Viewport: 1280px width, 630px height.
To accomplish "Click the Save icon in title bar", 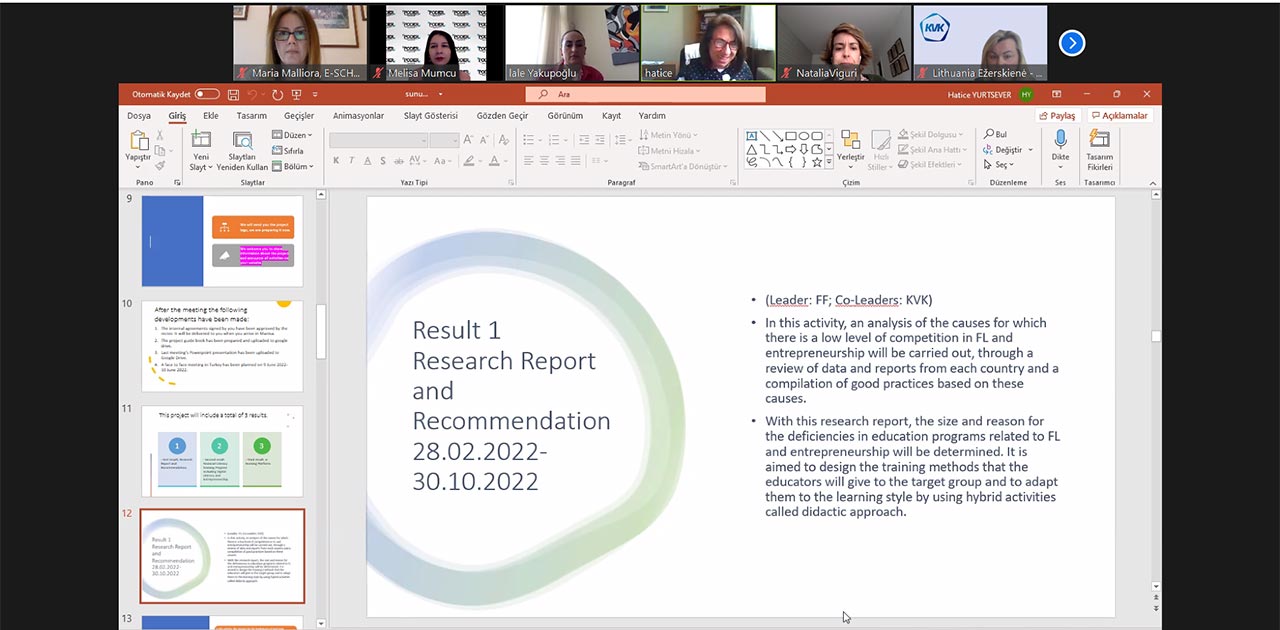I will (x=233, y=94).
